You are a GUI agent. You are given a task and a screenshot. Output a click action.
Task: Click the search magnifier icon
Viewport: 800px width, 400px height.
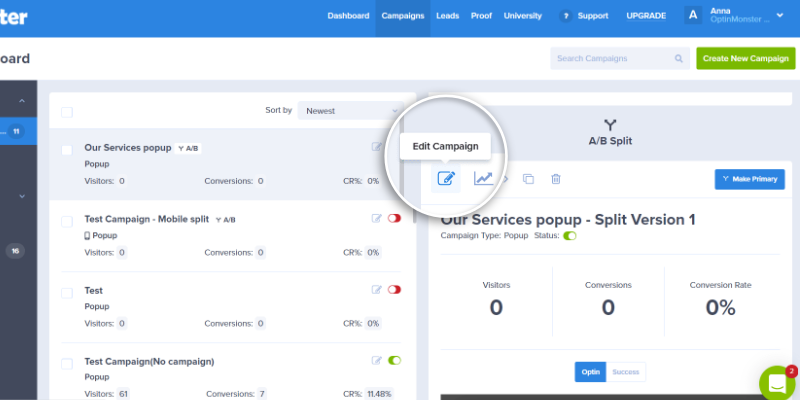(679, 59)
